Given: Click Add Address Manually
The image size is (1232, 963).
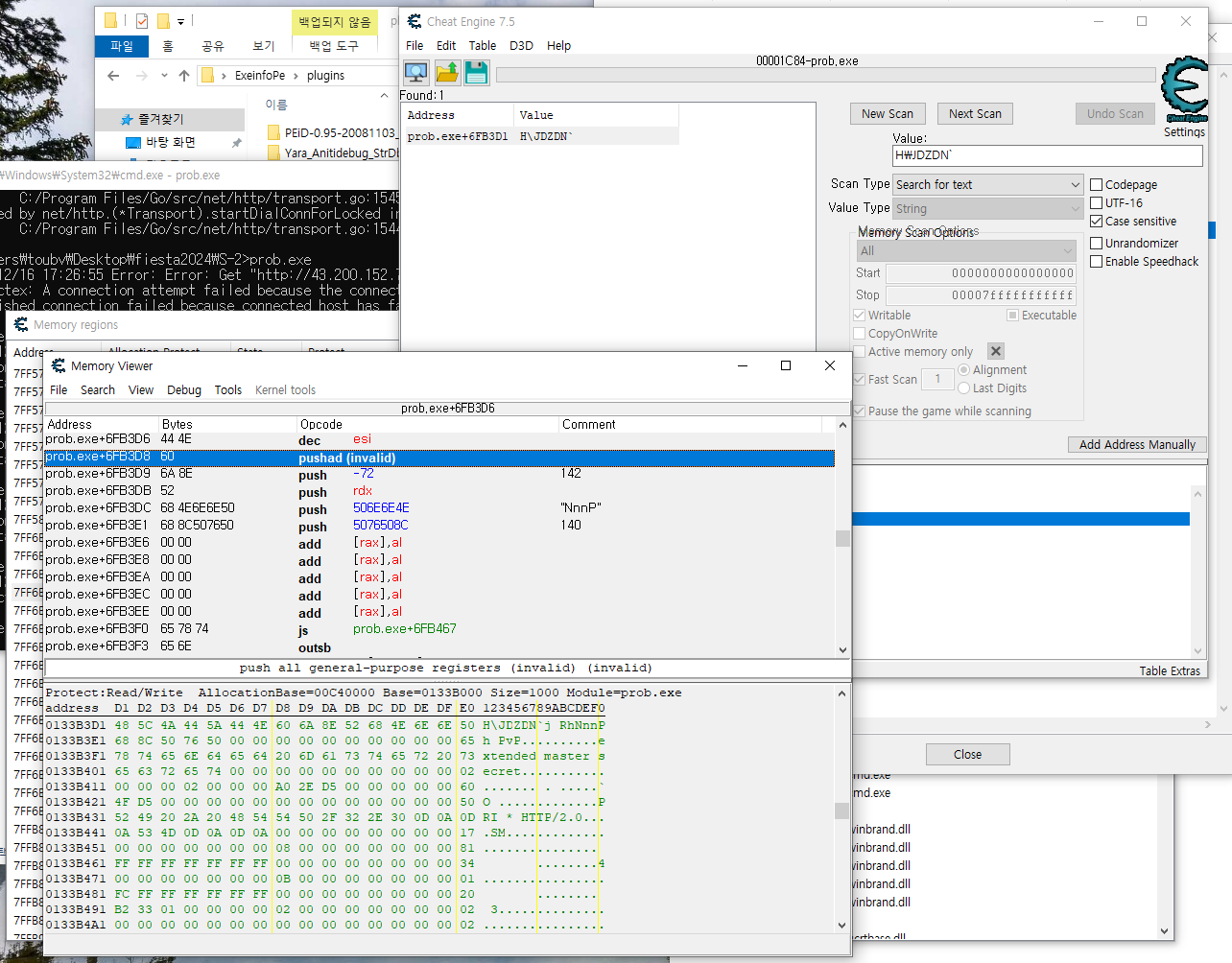Looking at the screenshot, I should click(x=1137, y=444).
